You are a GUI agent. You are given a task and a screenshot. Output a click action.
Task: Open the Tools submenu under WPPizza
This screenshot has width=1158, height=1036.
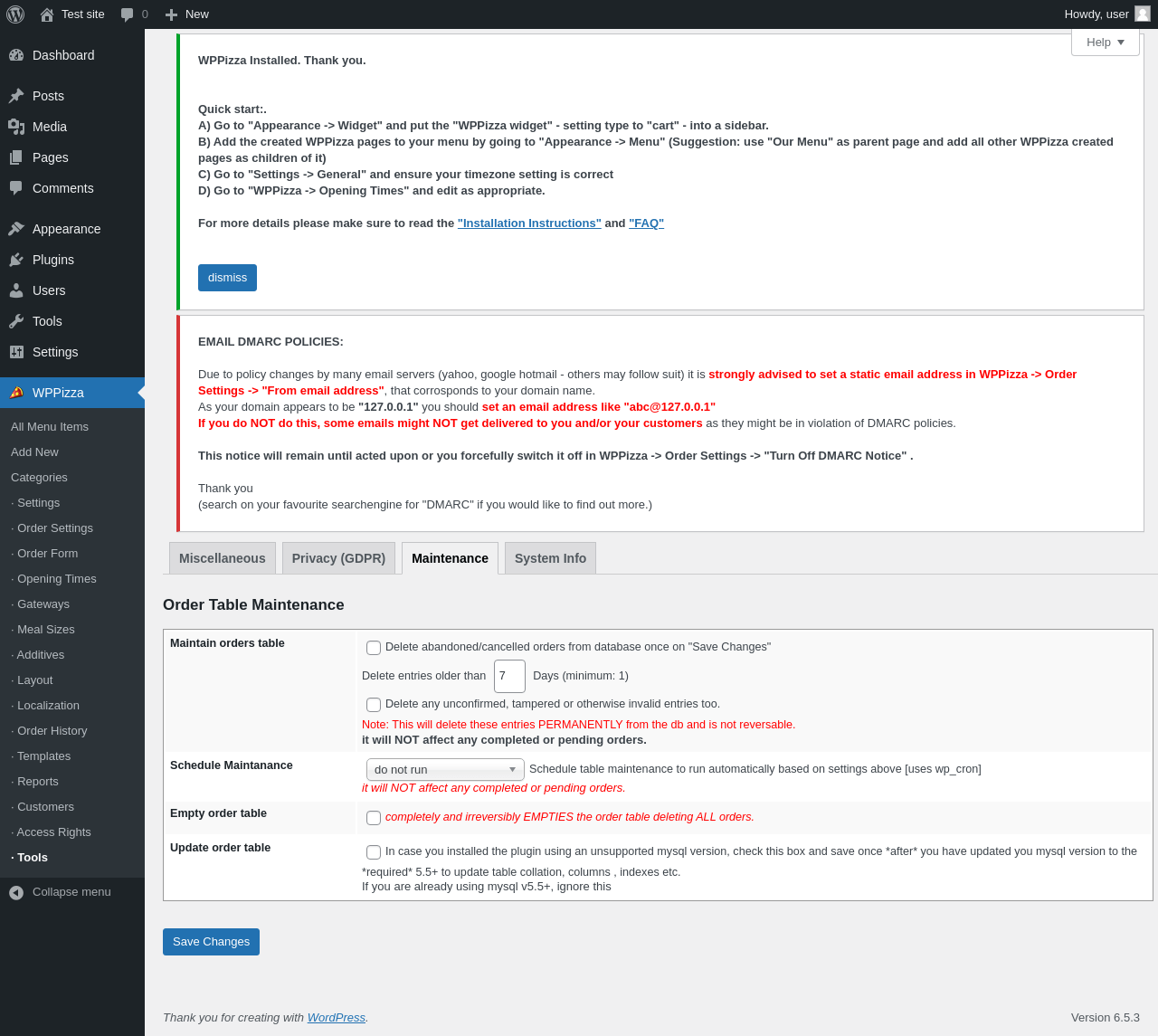29,857
